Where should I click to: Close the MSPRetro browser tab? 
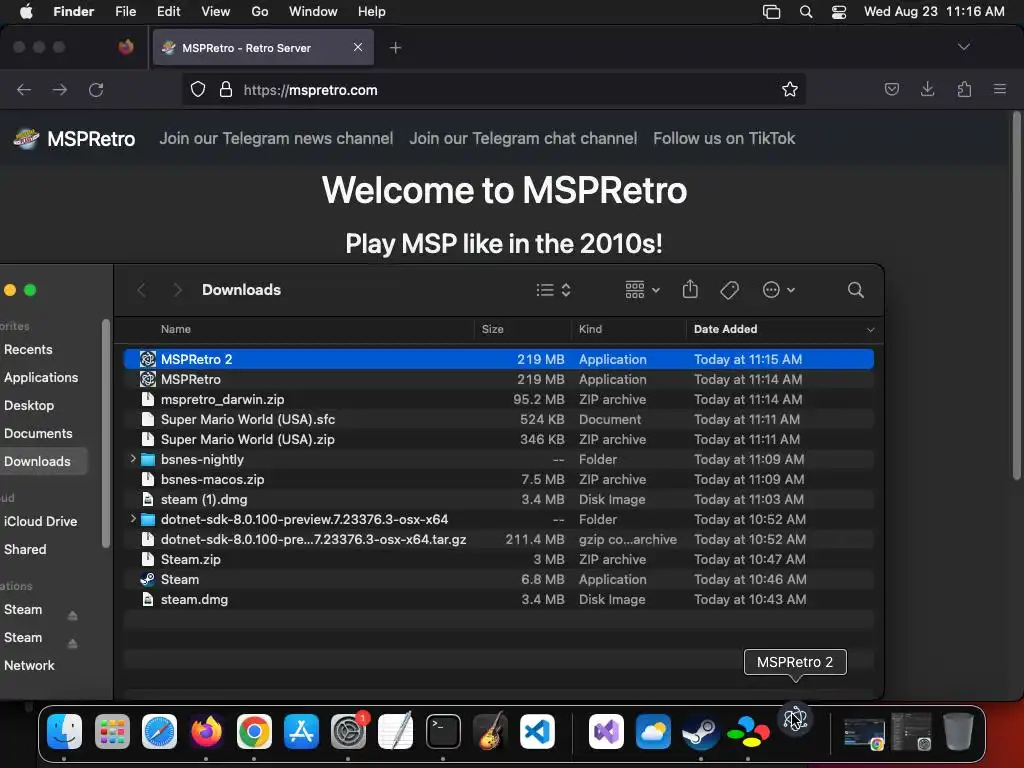tap(358, 47)
